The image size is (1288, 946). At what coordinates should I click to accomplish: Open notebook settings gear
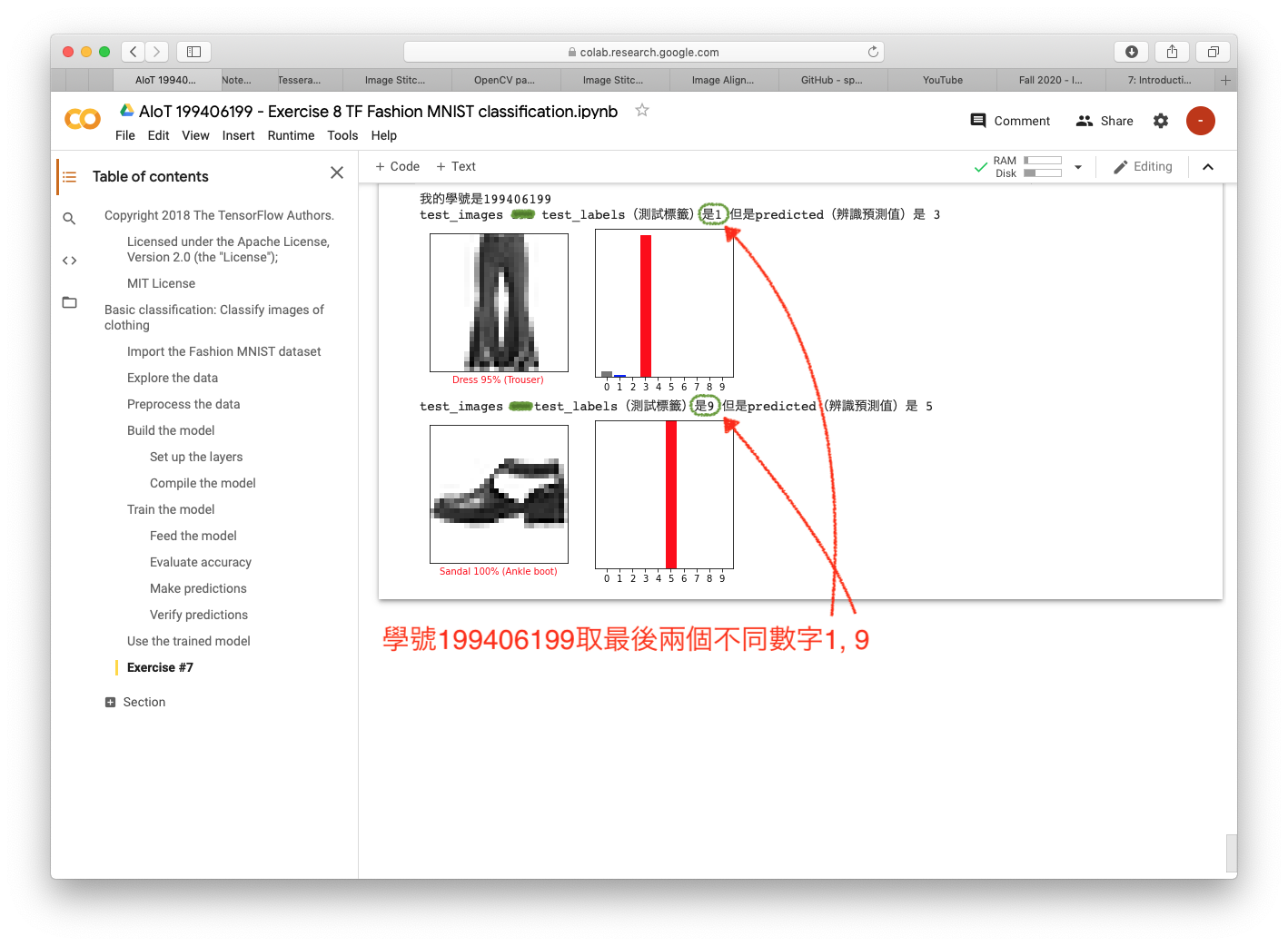[x=1161, y=121]
